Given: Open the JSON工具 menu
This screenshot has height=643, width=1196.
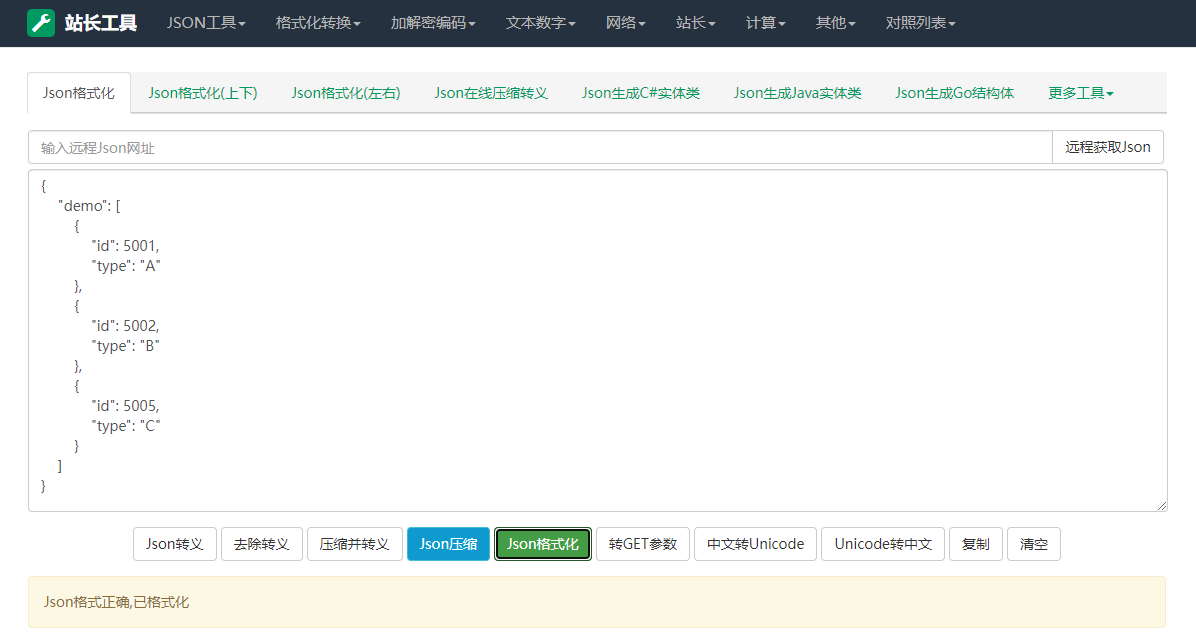Looking at the screenshot, I should point(206,22).
